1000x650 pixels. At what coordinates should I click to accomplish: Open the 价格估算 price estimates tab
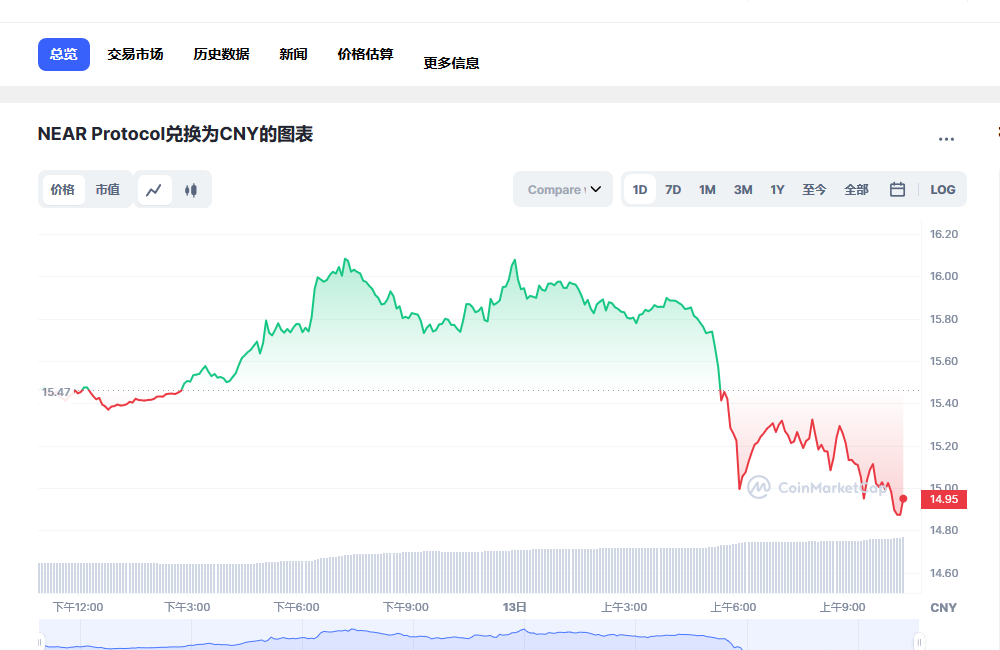coord(365,54)
